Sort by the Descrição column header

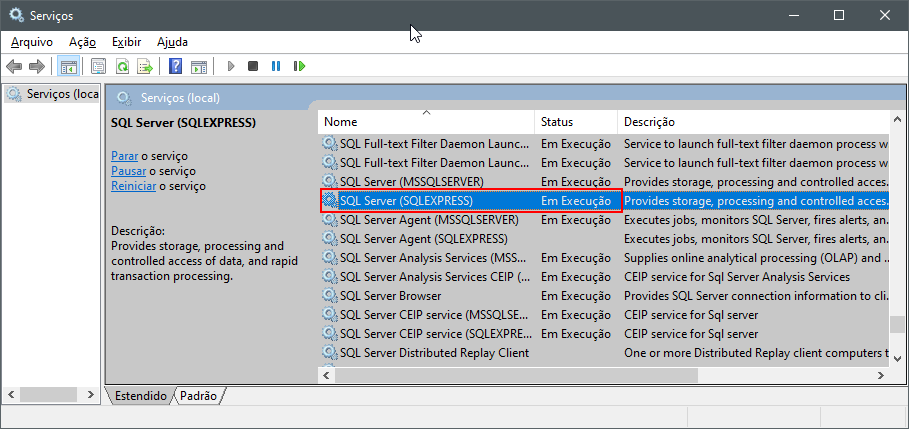pos(753,122)
